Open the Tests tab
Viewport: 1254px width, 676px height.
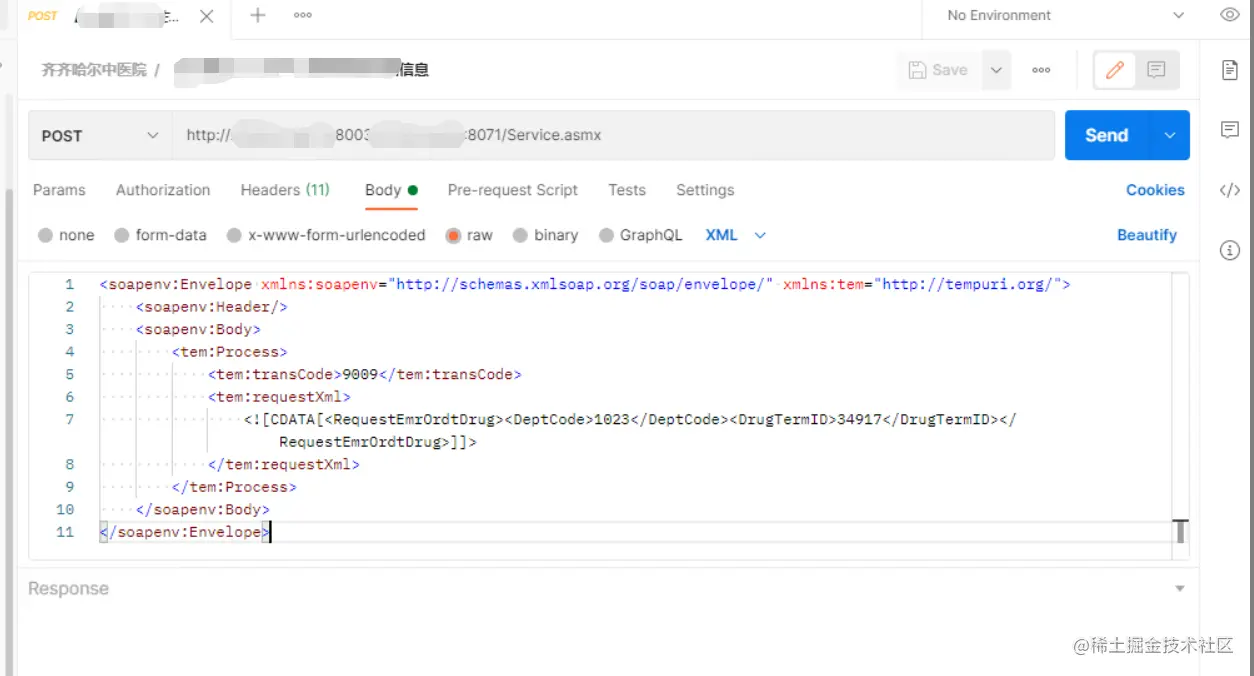(627, 190)
